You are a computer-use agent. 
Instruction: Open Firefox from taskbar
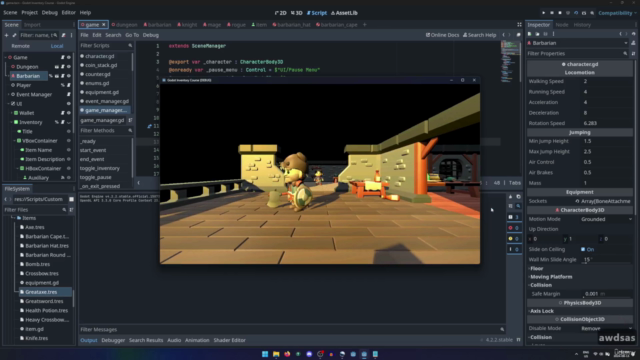click(x=287, y=354)
